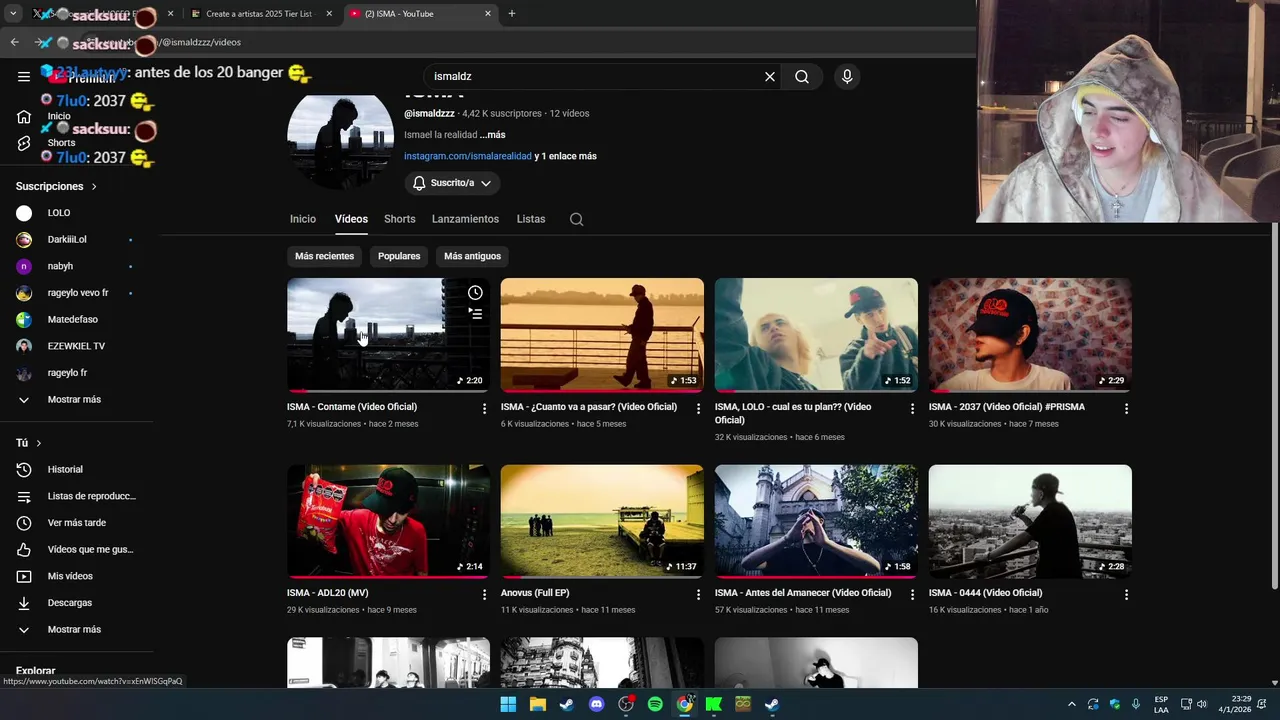Open Spotify from the taskbar

[x=655, y=704]
